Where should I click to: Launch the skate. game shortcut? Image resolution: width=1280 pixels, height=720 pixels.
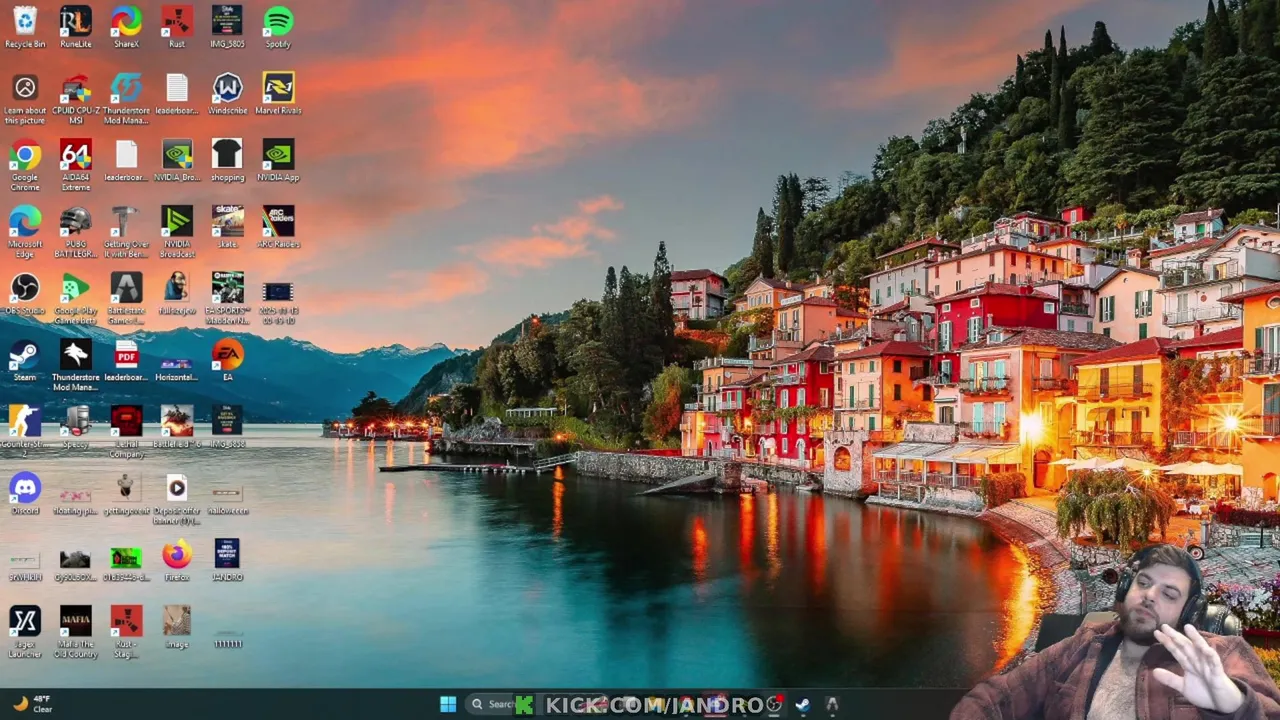click(227, 226)
